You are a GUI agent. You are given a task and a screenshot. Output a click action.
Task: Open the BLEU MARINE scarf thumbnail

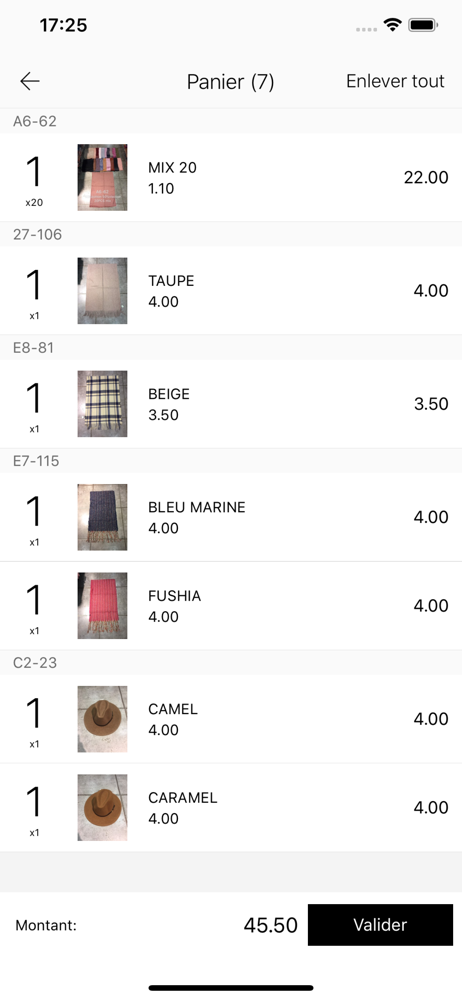[102, 517]
